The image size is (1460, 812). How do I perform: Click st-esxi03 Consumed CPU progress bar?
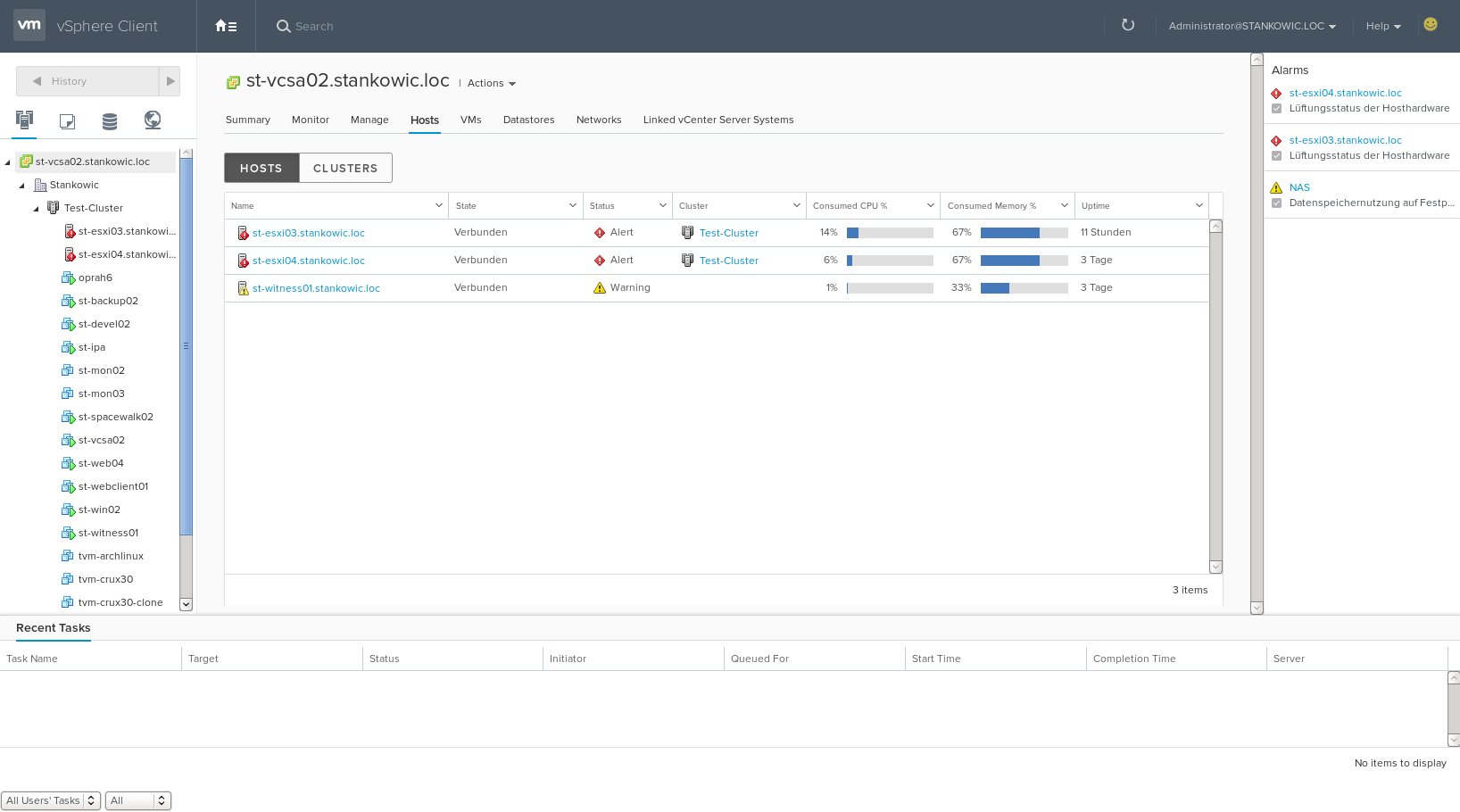pyautogui.click(x=890, y=233)
